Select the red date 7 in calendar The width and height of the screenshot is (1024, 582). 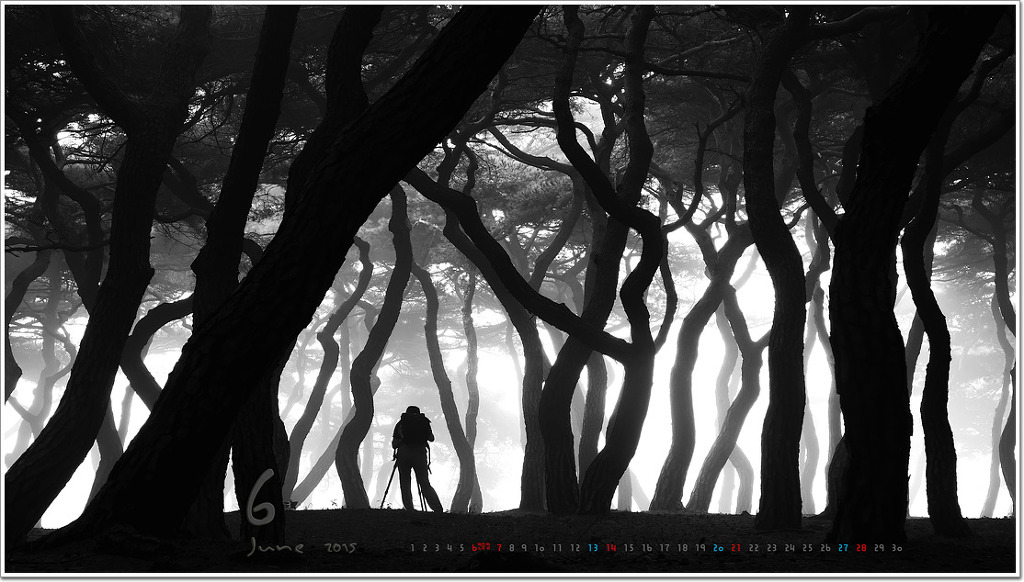click(500, 548)
